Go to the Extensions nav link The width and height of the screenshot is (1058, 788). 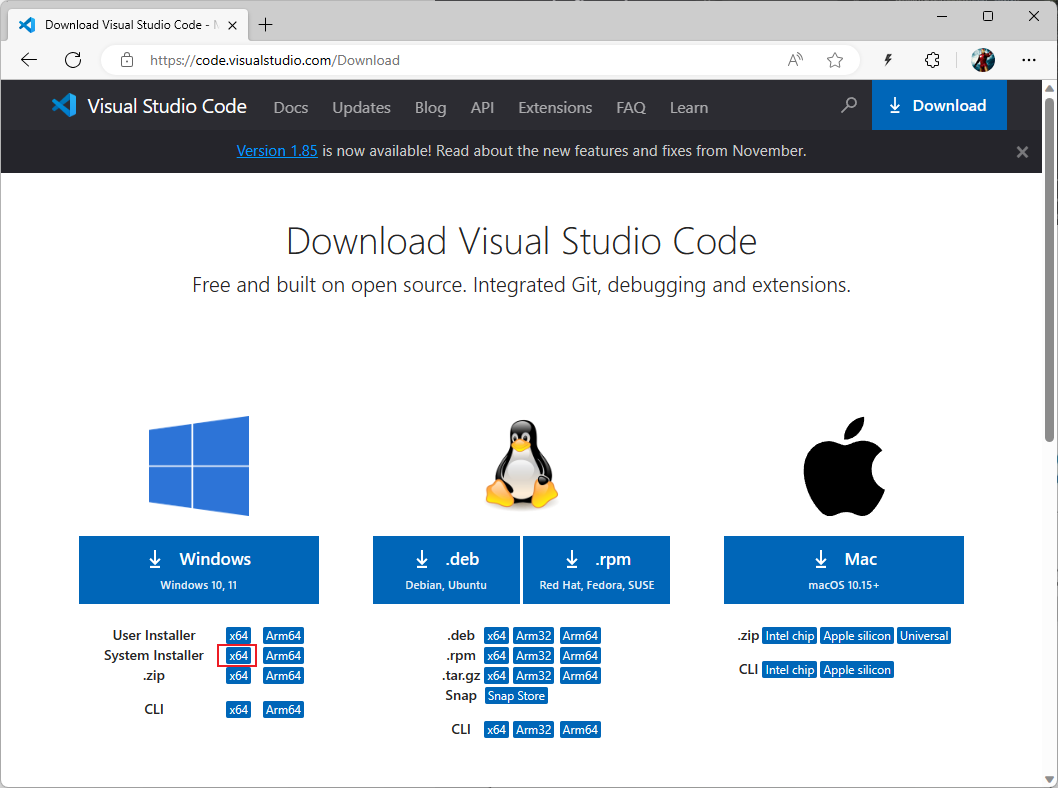555,107
